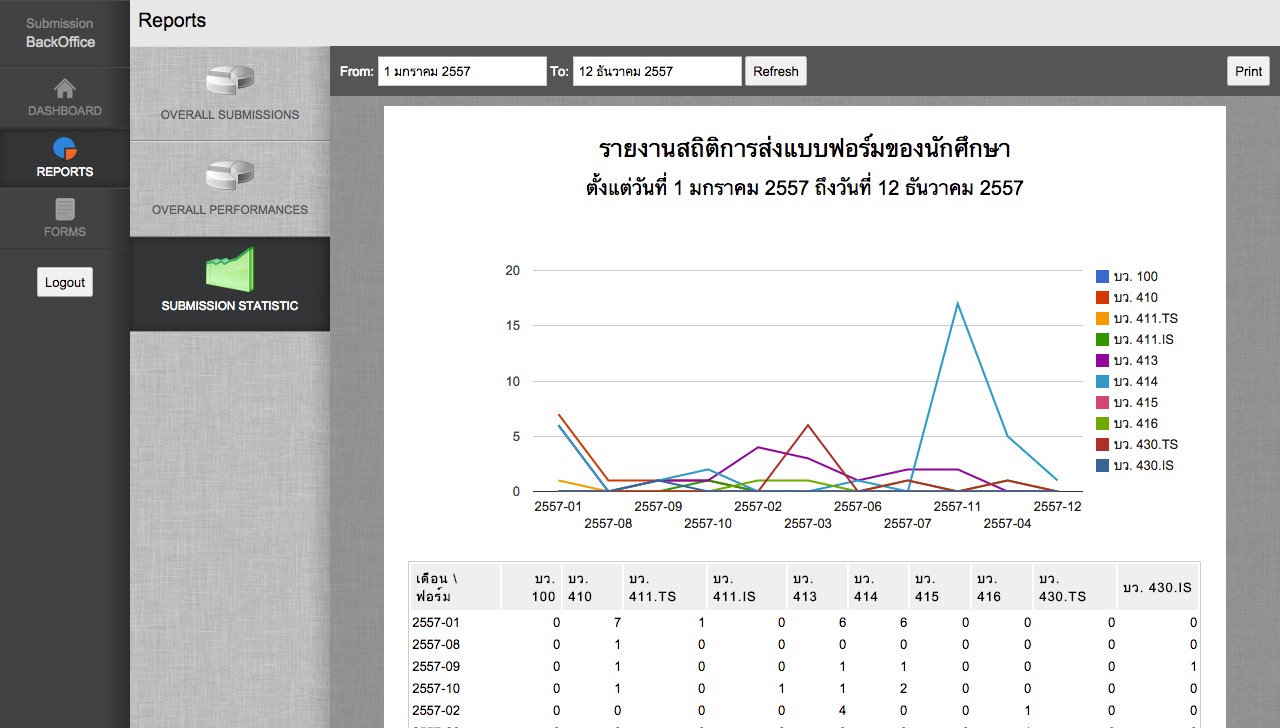
Task: Click the Dashboard home icon
Action: point(64,88)
